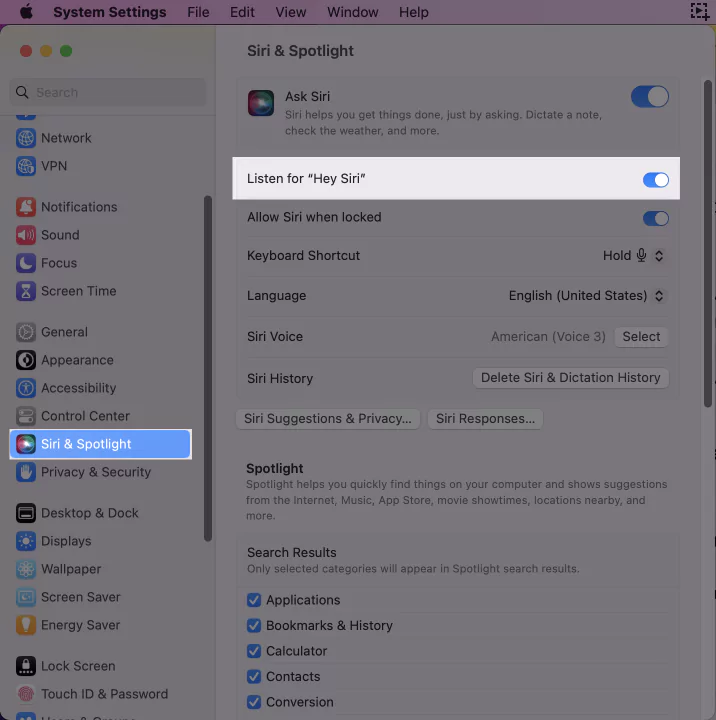The width and height of the screenshot is (716, 720).
Task: Select Screen Time sidebar label
Action: click(x=79, y=291)
